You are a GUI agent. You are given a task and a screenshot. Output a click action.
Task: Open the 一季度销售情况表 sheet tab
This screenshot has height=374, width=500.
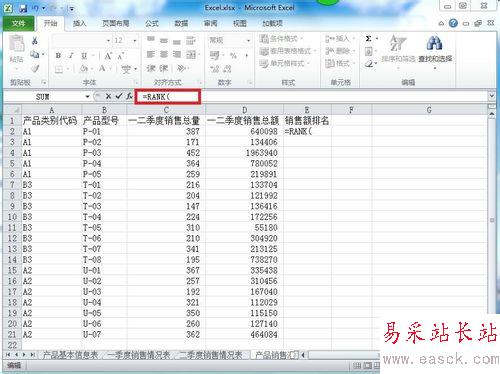(139, 355)
